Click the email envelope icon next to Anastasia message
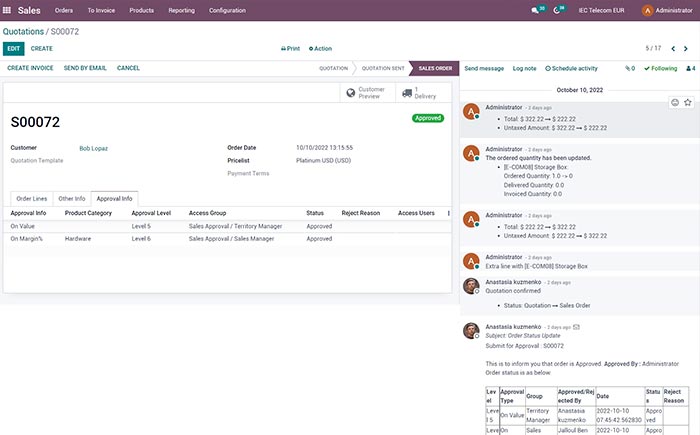The width and height of the screenshot is (700, 435). point(576,327)
